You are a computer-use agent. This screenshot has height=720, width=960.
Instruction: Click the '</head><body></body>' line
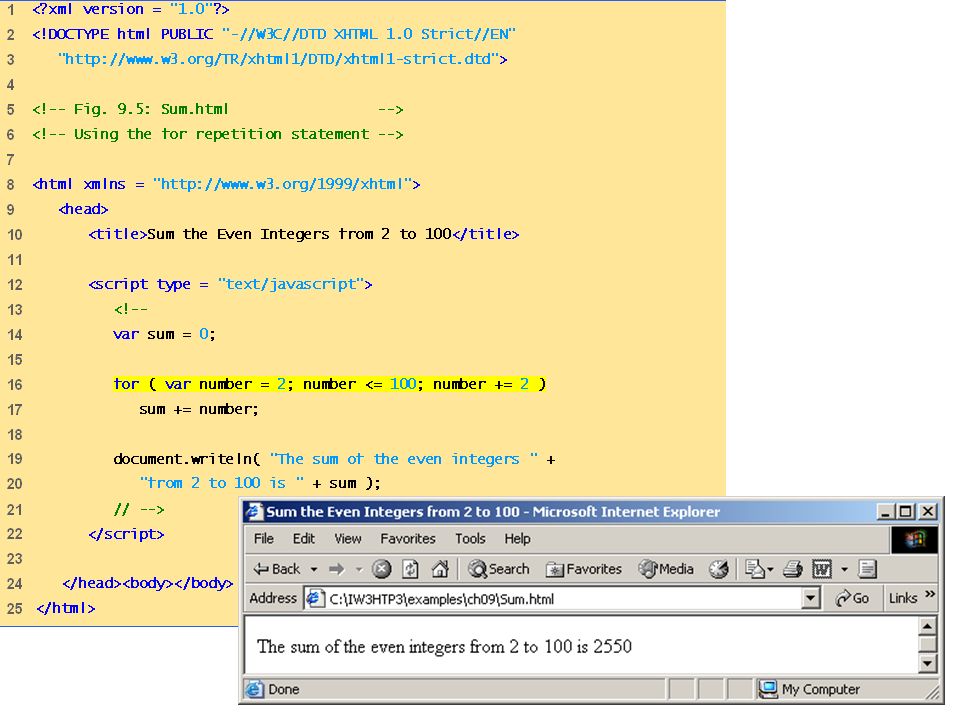coord(148,583)
